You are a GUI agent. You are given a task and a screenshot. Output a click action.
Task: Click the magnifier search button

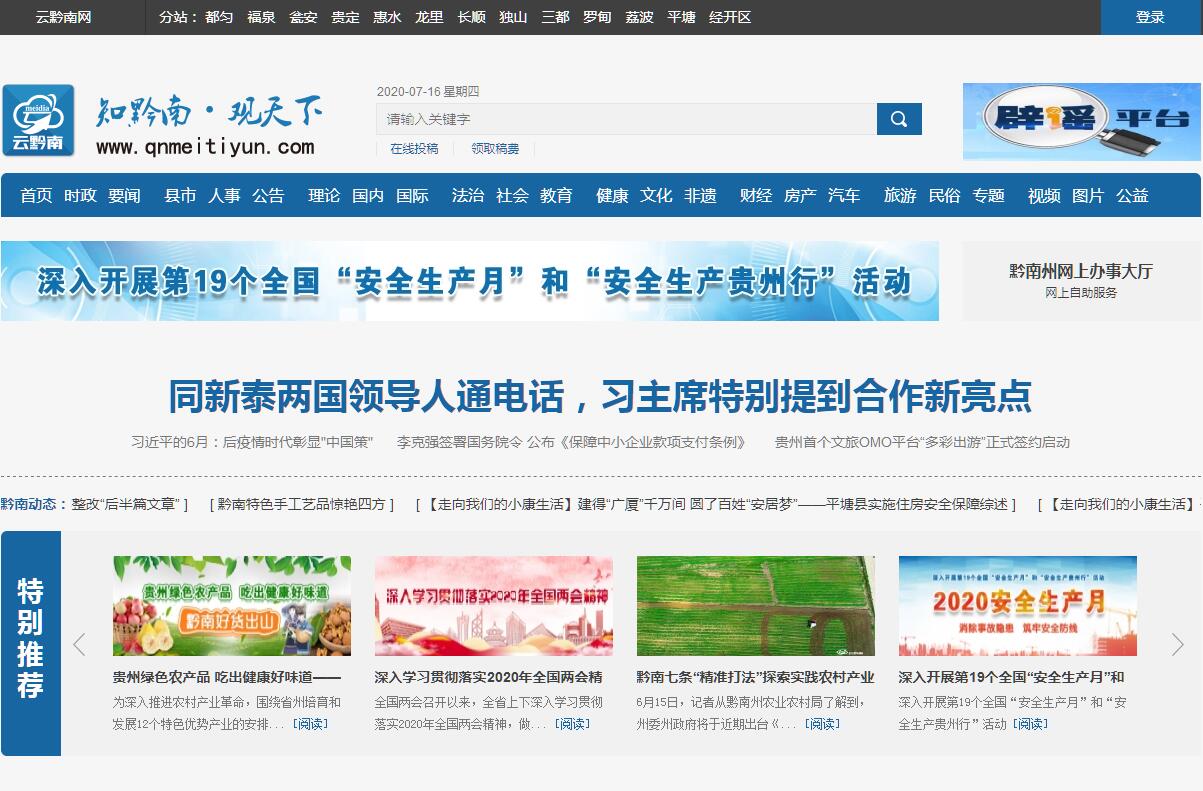(898, 119)
